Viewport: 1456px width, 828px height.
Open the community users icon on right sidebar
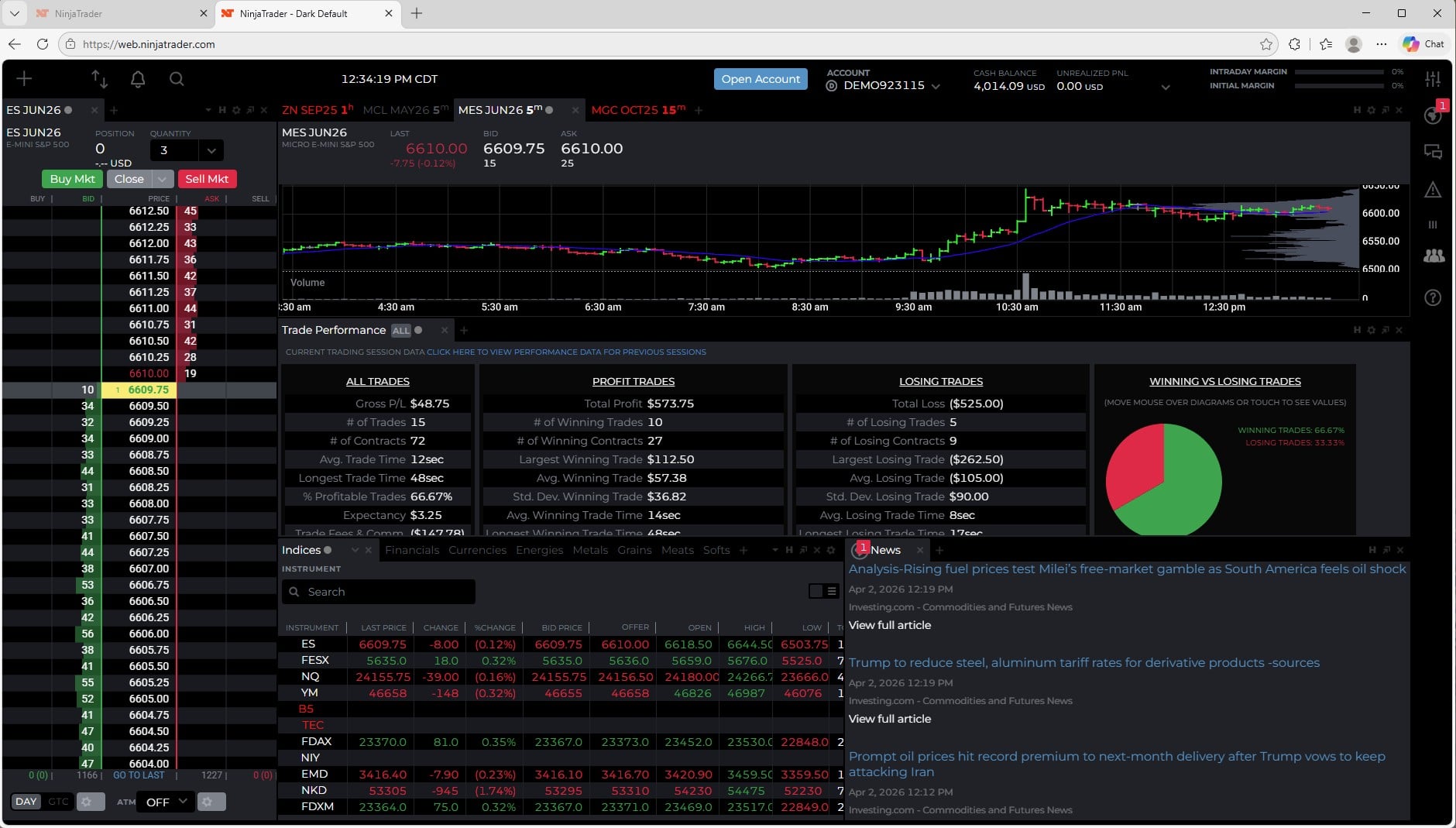pos(1434,256)
